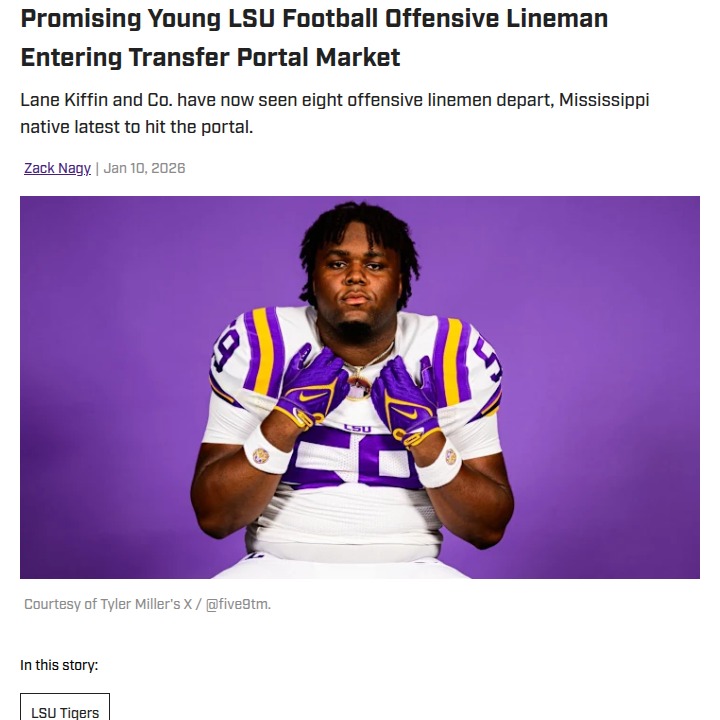
Task: Click the @five9tm handle in the caption
Action: (238, 604)
